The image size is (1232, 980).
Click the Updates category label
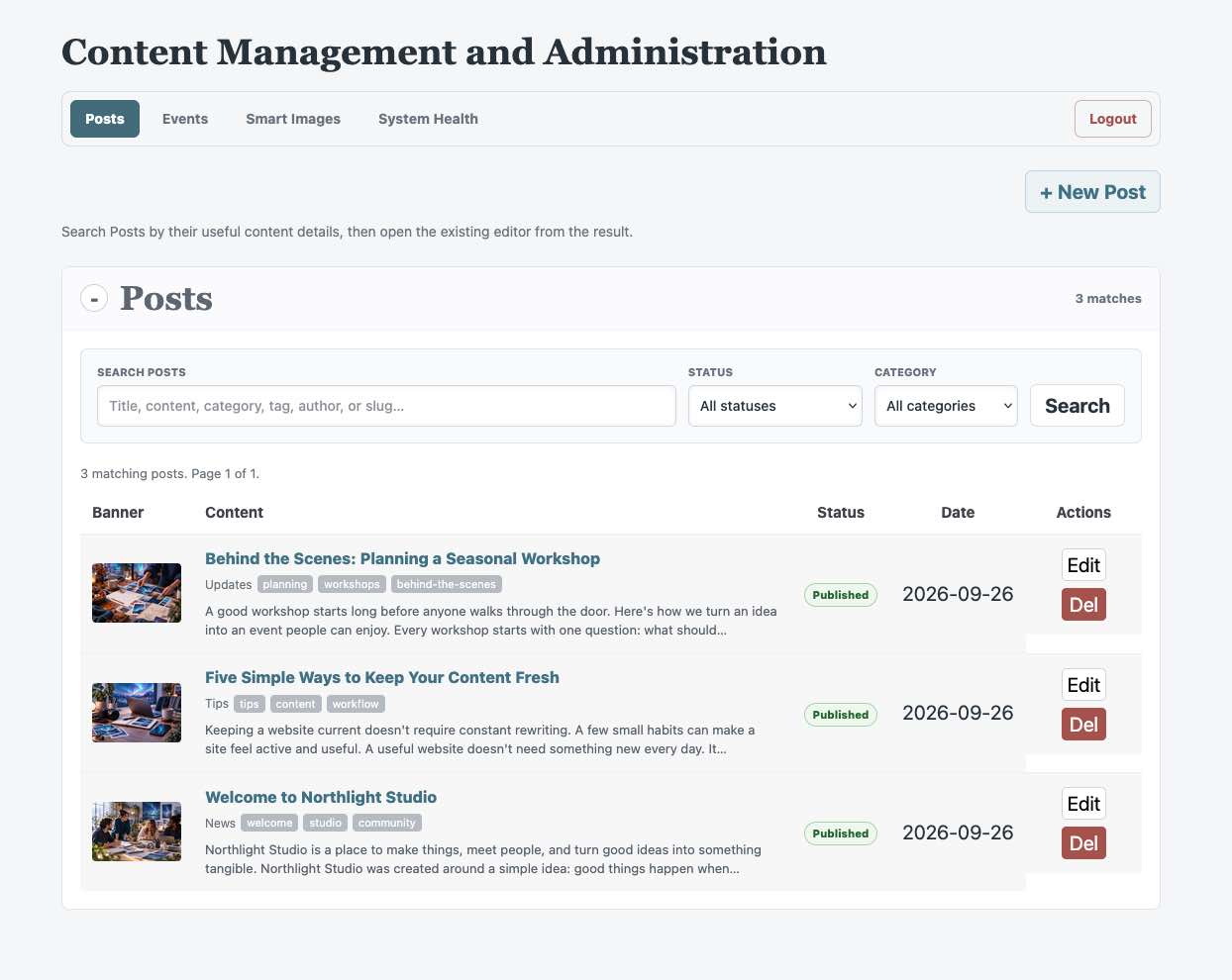pos(229,585)
